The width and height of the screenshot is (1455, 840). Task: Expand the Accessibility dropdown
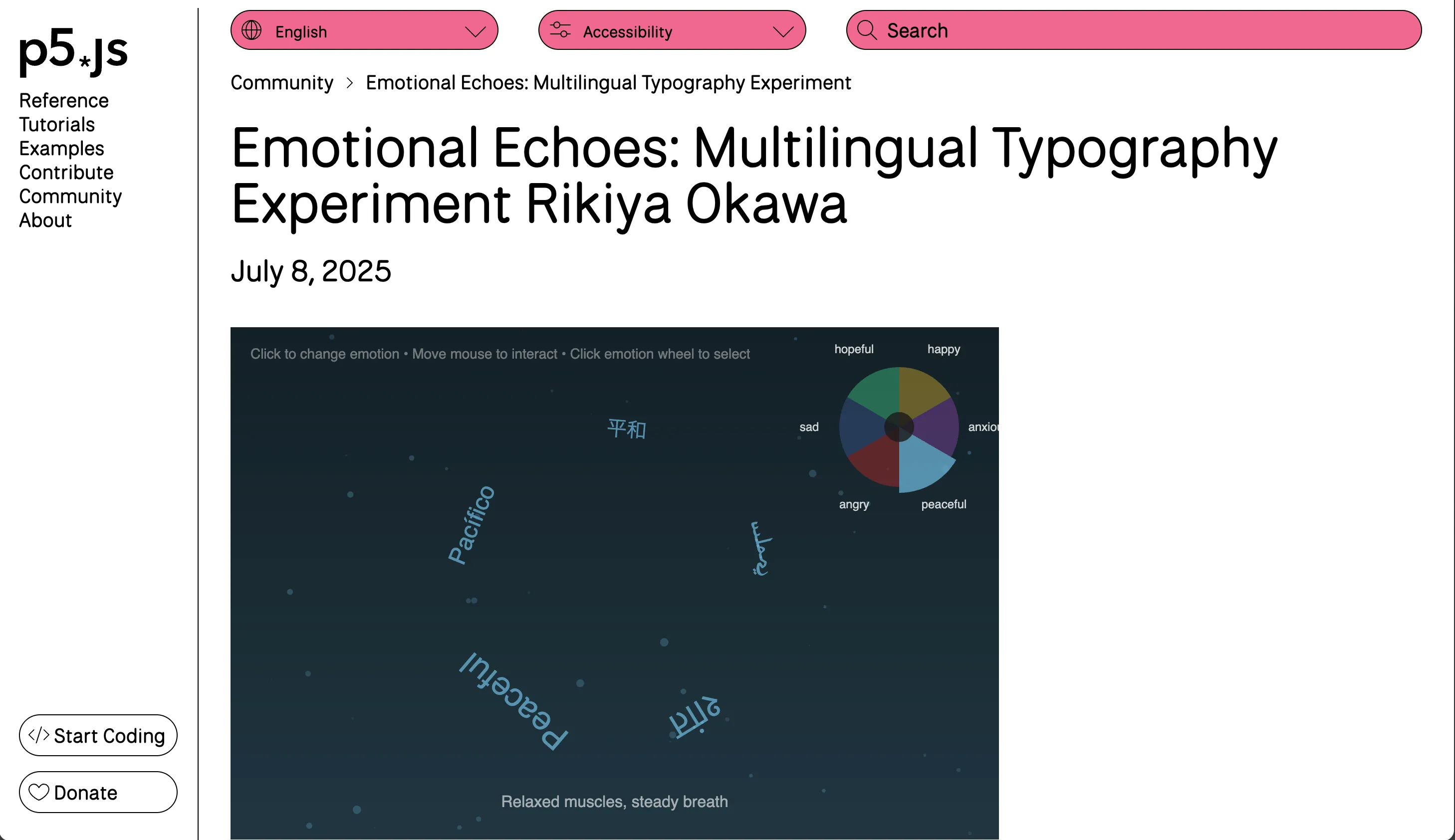tap(671, 30)
